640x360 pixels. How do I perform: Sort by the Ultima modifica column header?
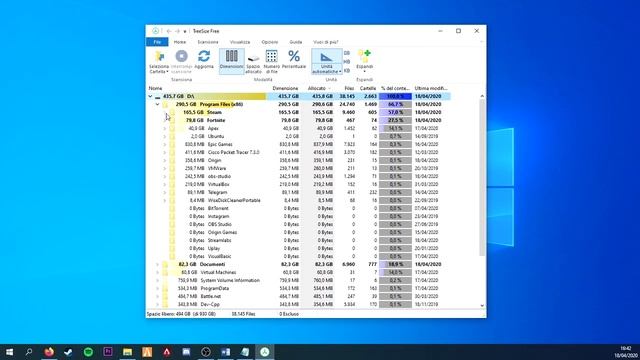[431, 88]
